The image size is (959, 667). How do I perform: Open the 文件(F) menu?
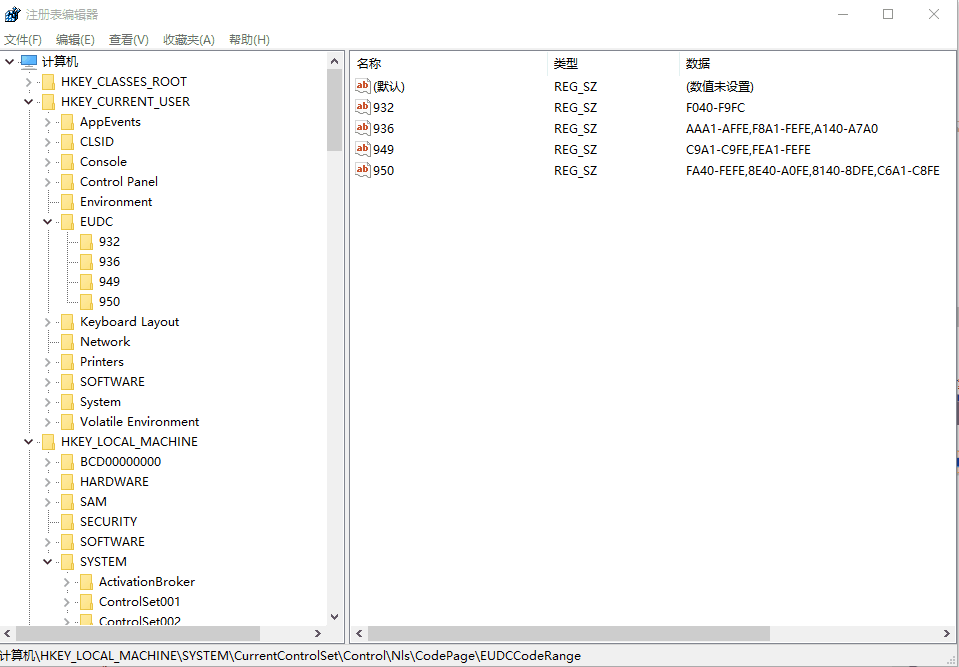[x=23, y=40]
